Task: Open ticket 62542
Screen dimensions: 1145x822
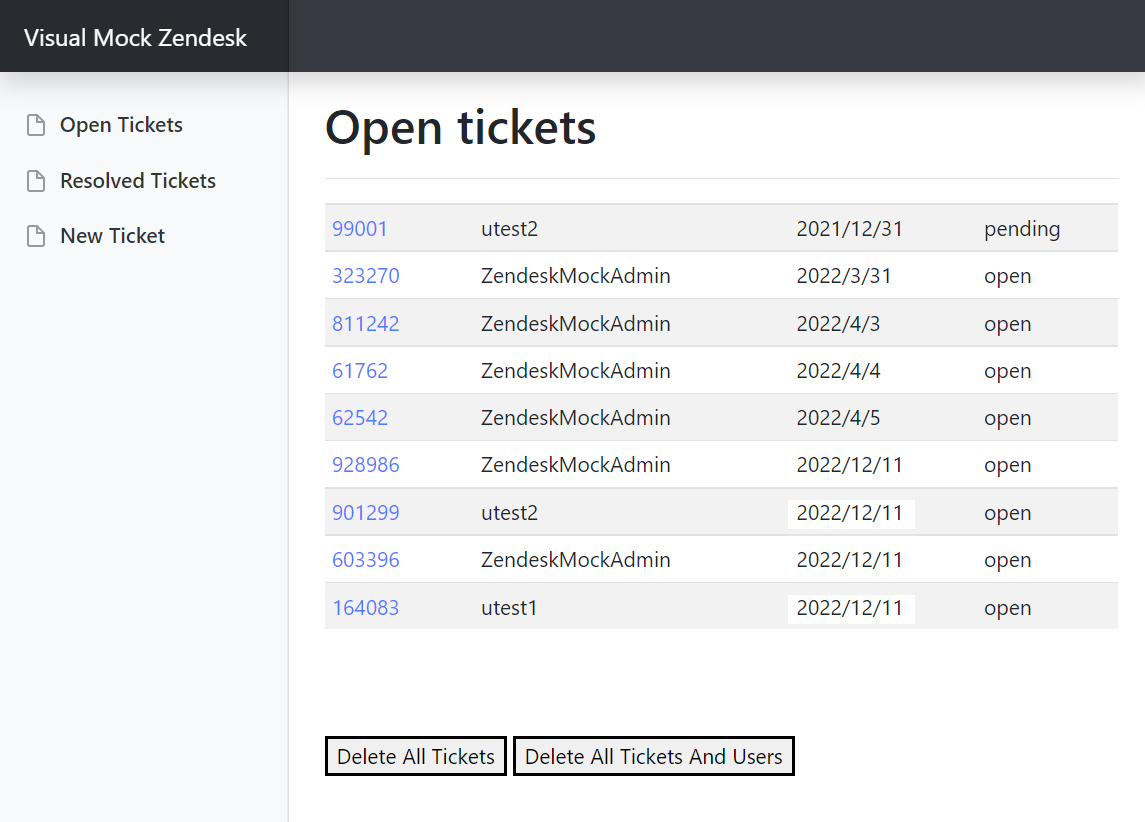Action: tap(360, 418)
